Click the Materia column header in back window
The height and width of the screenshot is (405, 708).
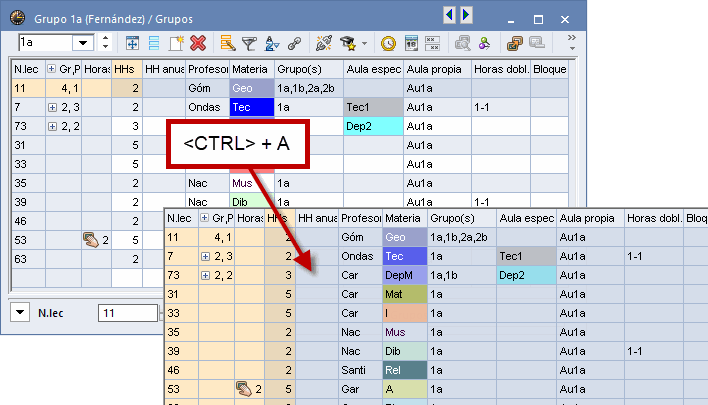252,69
